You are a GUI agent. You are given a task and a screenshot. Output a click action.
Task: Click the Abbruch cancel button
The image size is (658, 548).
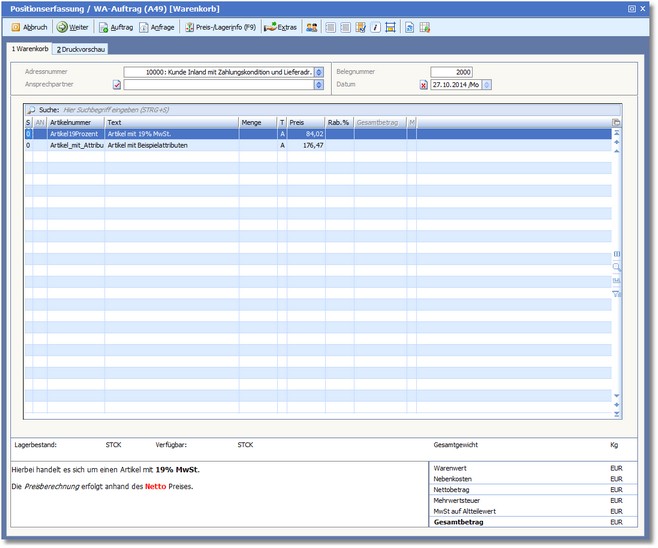click(29, 27)
